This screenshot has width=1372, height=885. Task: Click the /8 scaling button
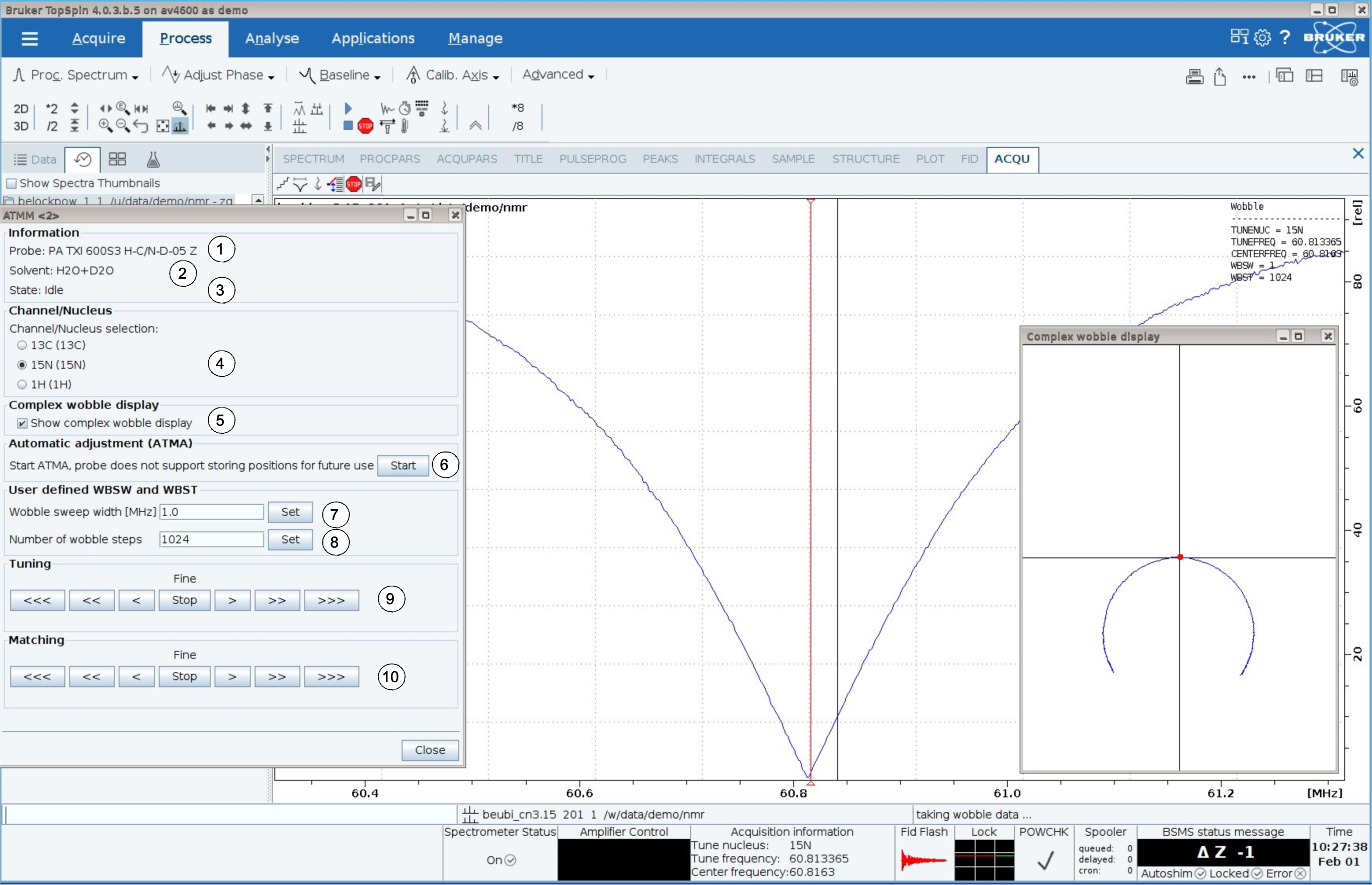518,126
